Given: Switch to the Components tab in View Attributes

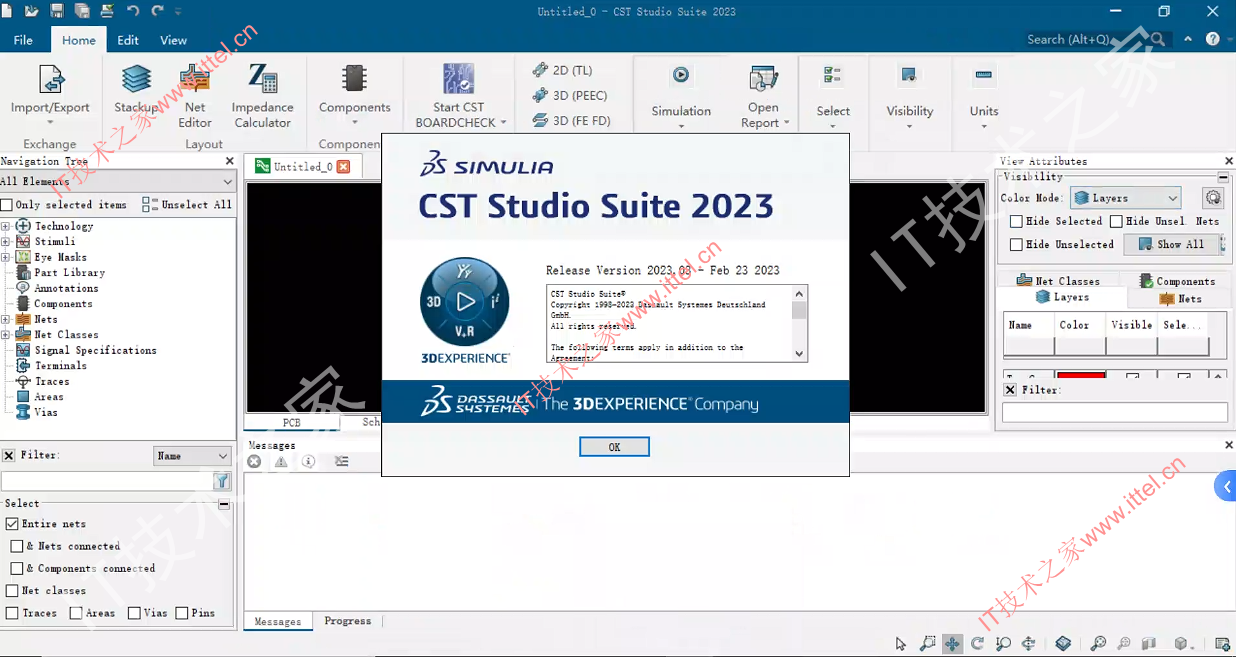Looking at the screenshot, I should pos(1176,281).
